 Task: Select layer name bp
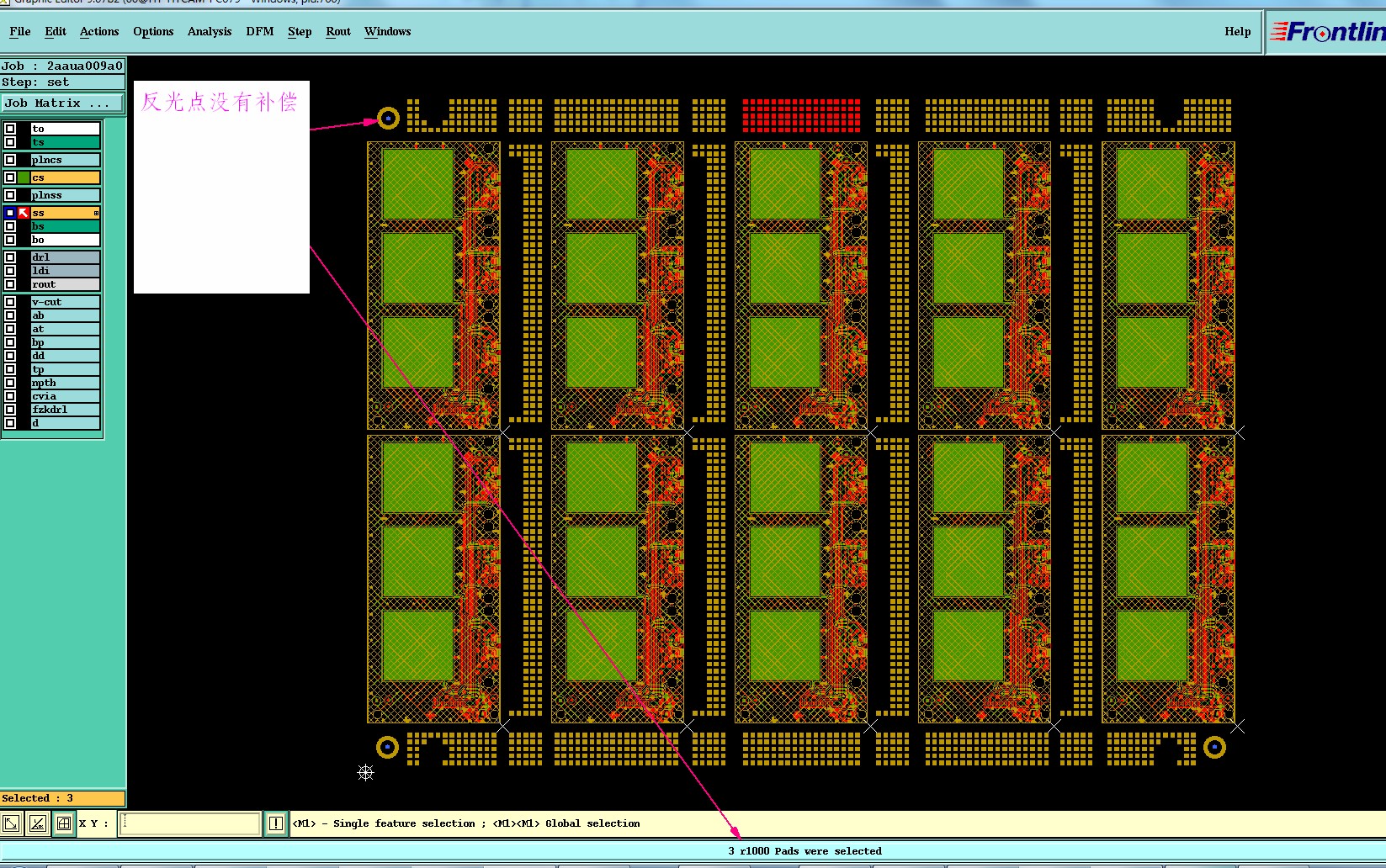(66, 342)
